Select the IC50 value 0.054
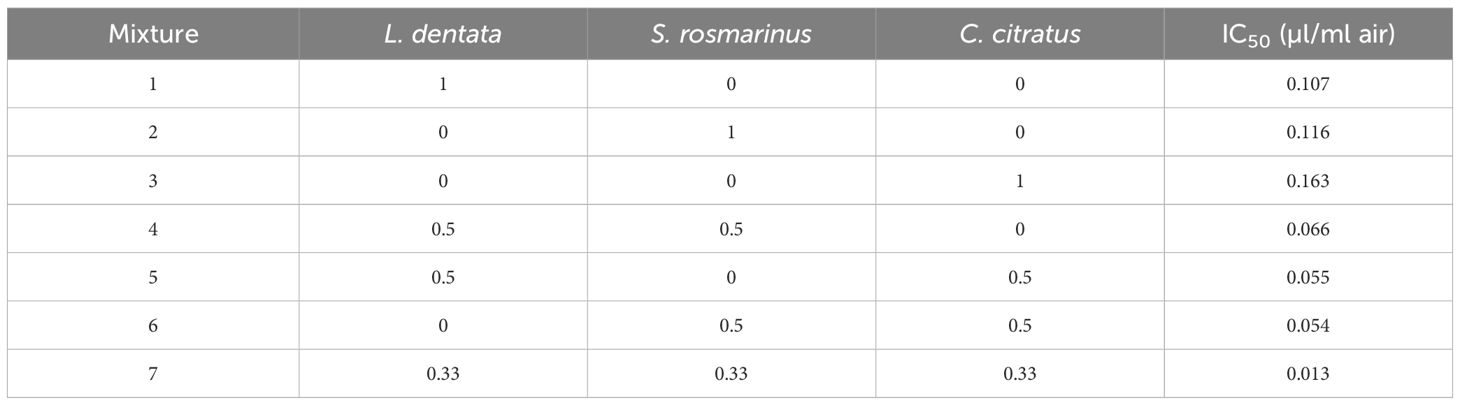 tap(1309, 325)
